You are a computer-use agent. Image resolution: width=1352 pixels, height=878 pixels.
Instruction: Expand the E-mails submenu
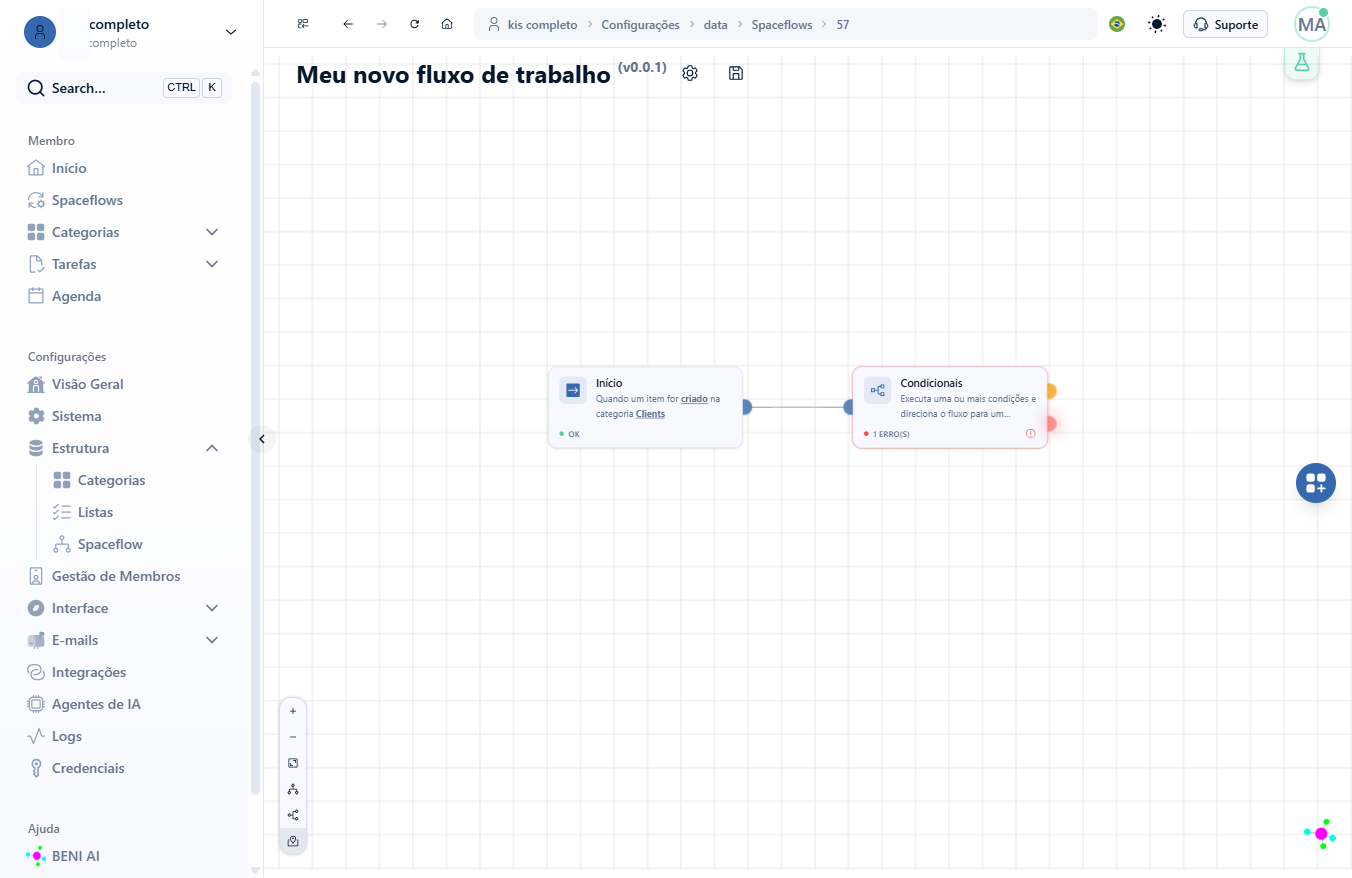tap(212, 640)
